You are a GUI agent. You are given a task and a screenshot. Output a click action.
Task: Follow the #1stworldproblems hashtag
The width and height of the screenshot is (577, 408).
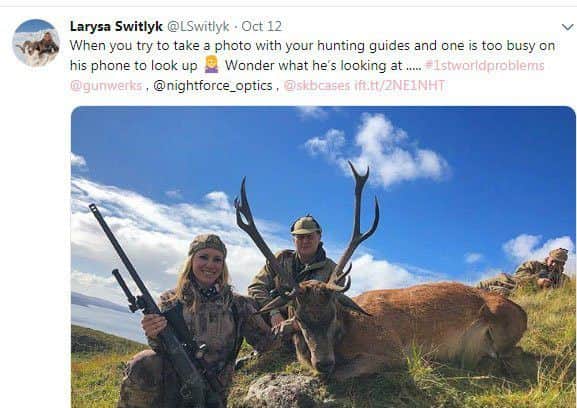point(484,65)
